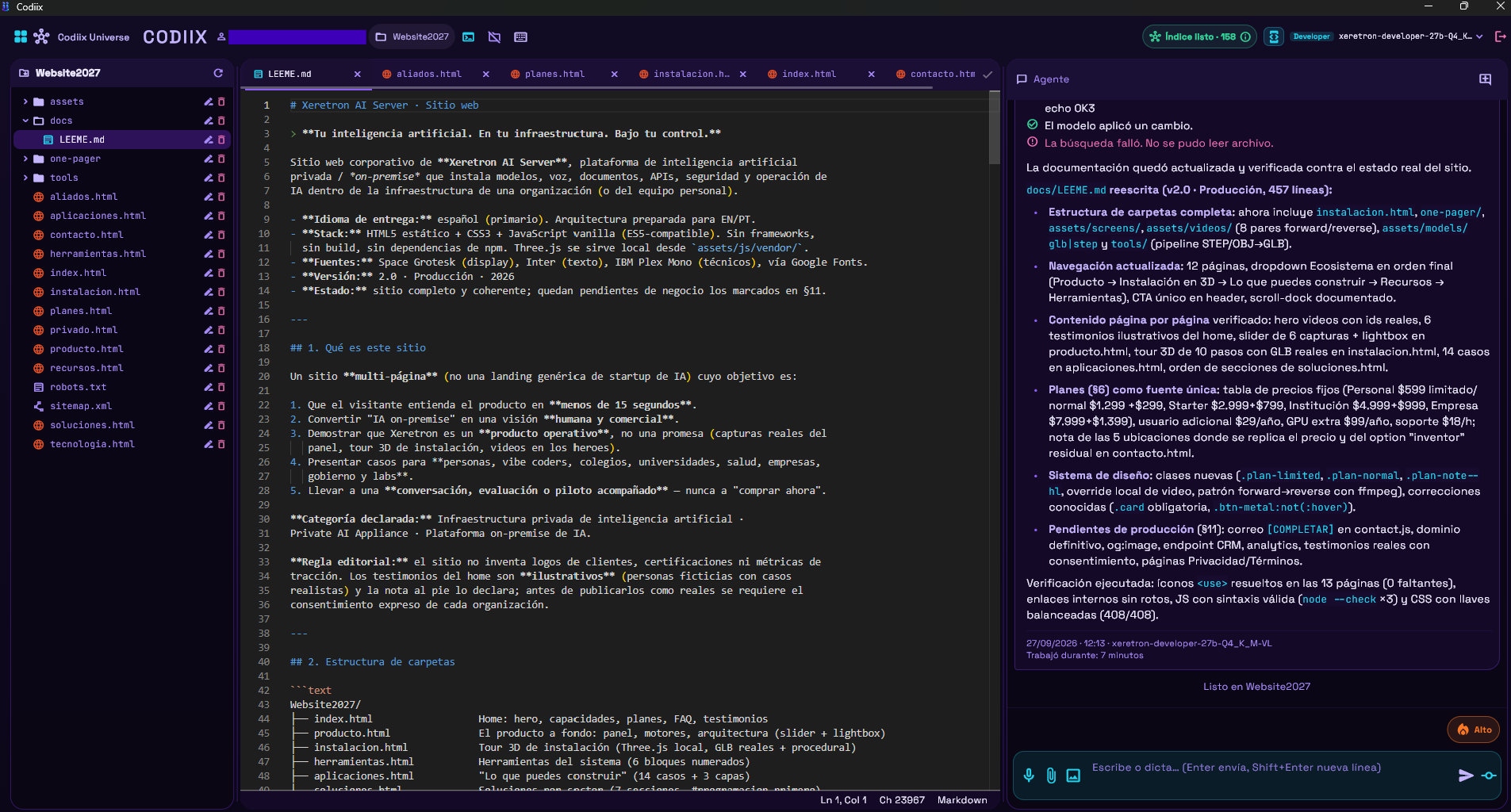Open producto.html in file tree
1511x812 pixels.
[86, 349]
